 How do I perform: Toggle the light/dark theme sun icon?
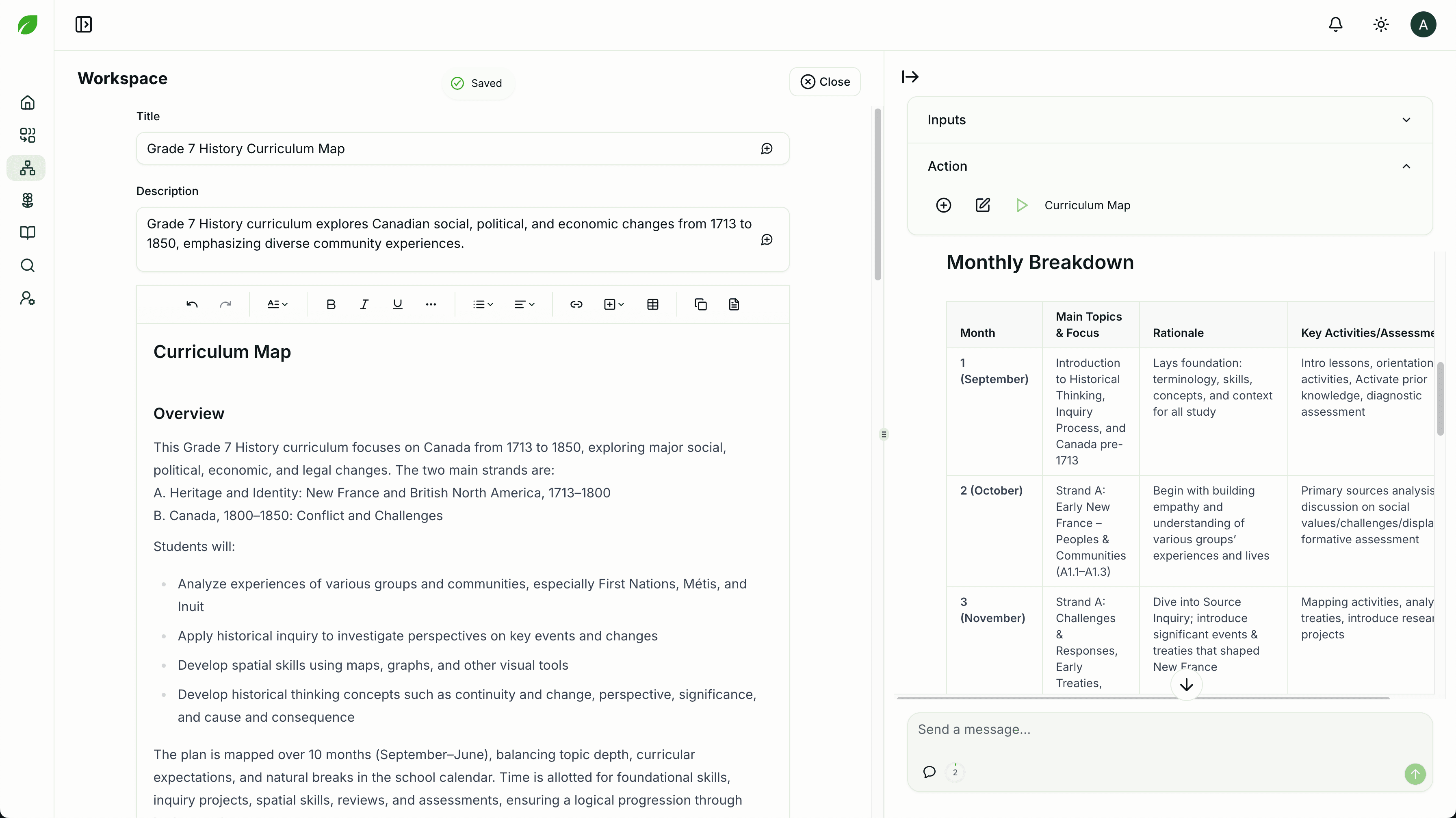pyautogui.click(x=1381, y=25)
